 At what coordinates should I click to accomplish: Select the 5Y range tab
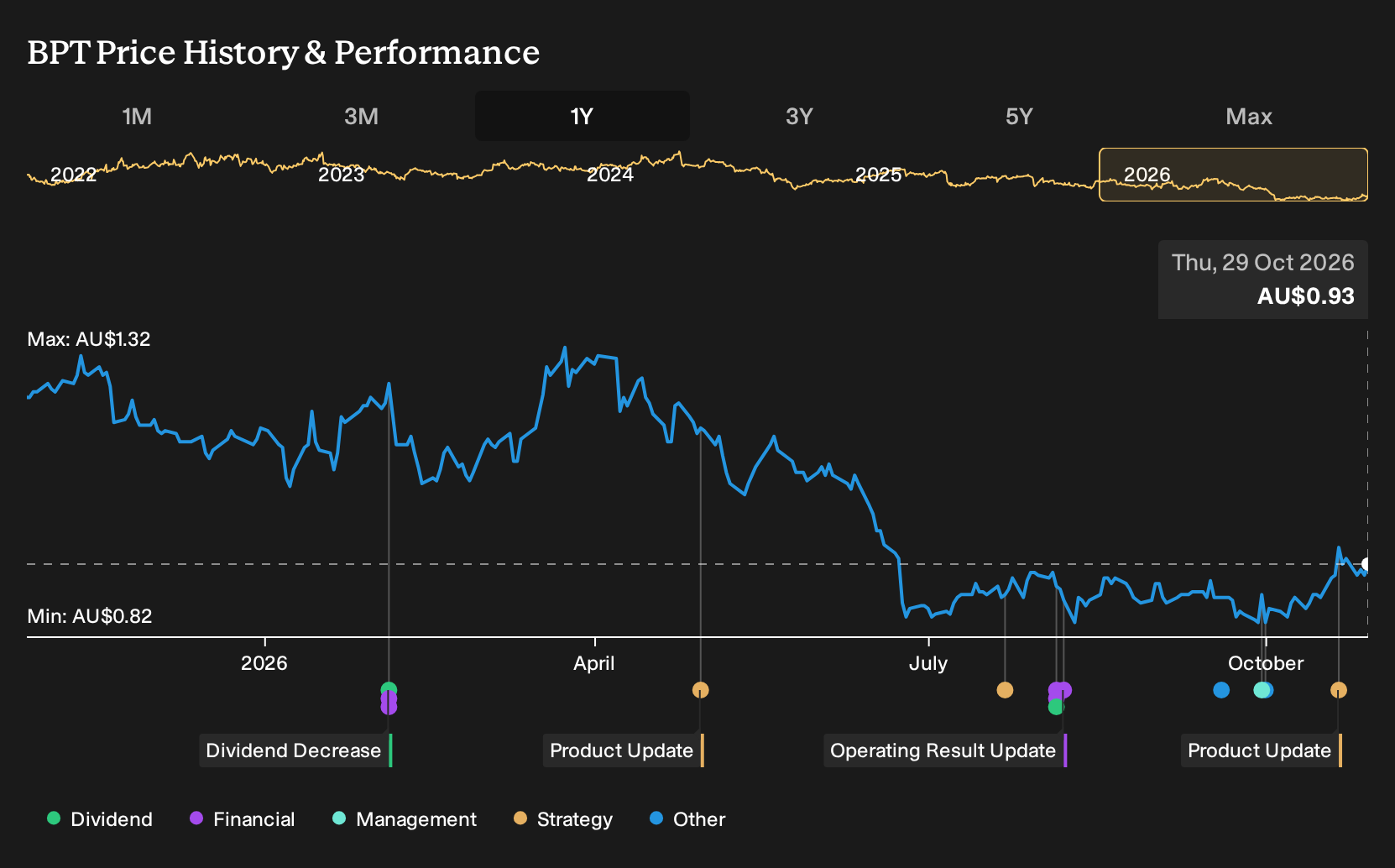[1019, 116]
